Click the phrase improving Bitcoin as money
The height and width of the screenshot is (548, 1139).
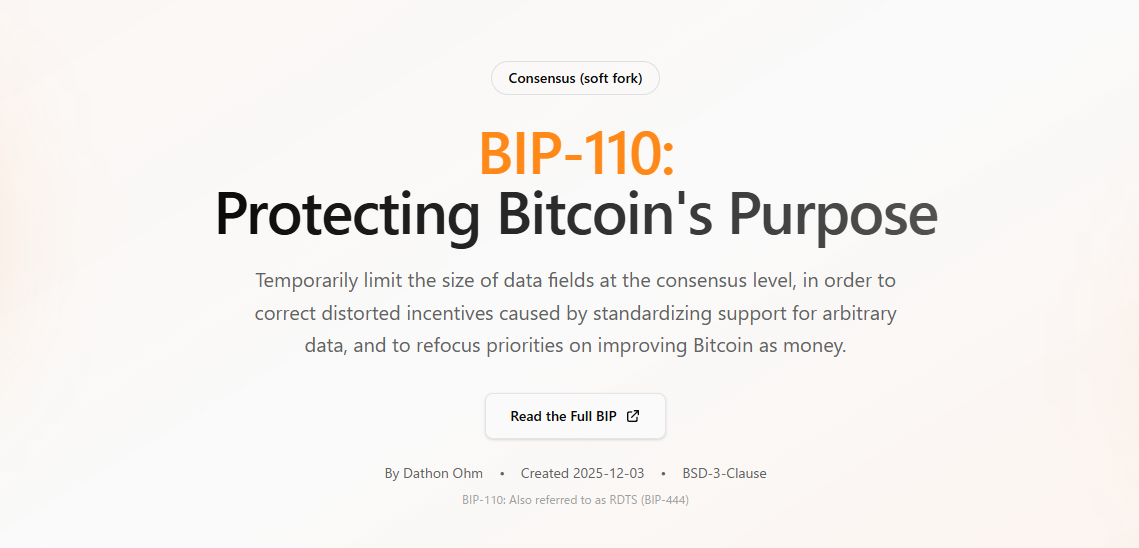point(722,346)
